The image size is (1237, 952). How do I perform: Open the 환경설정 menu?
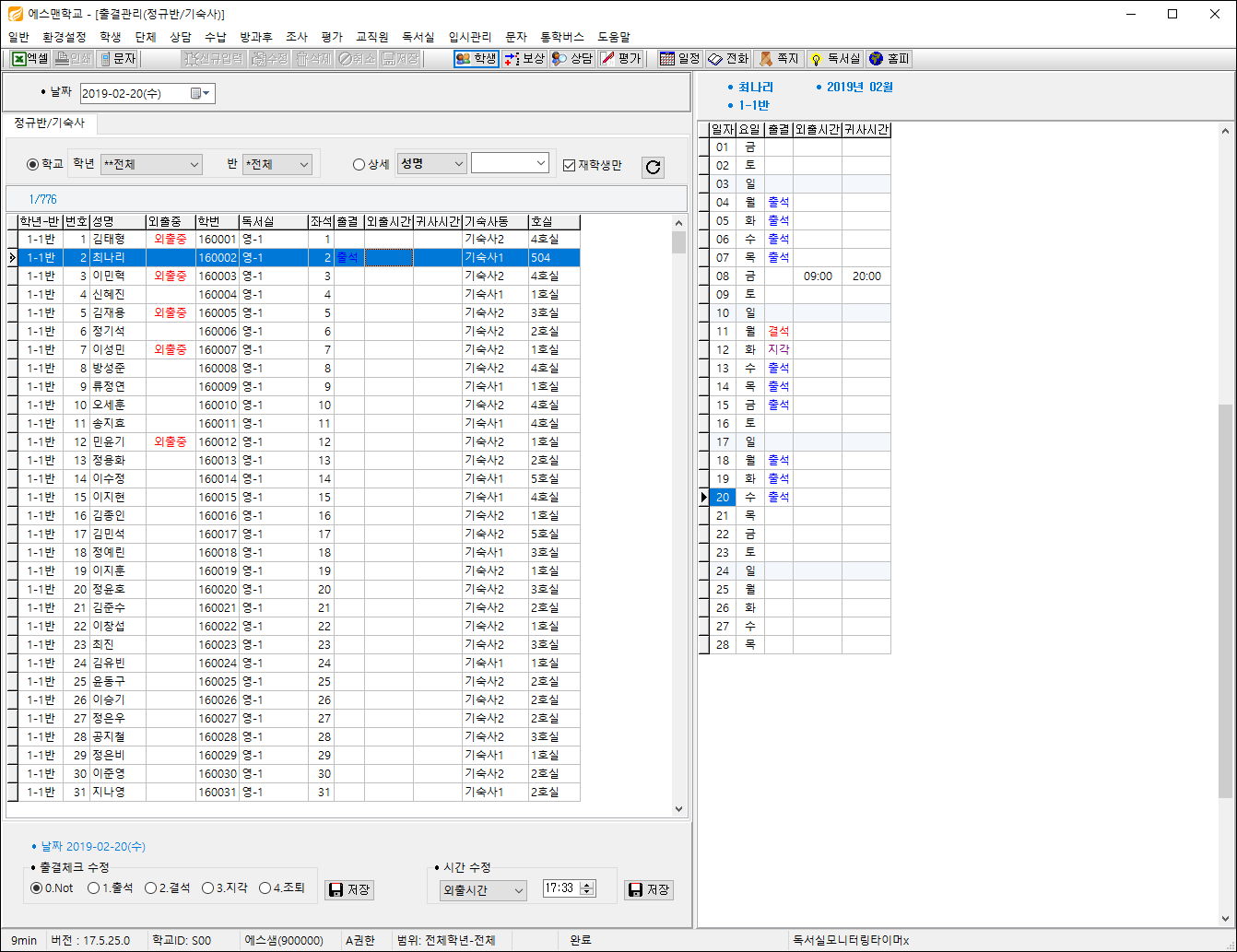click(65, 37)
